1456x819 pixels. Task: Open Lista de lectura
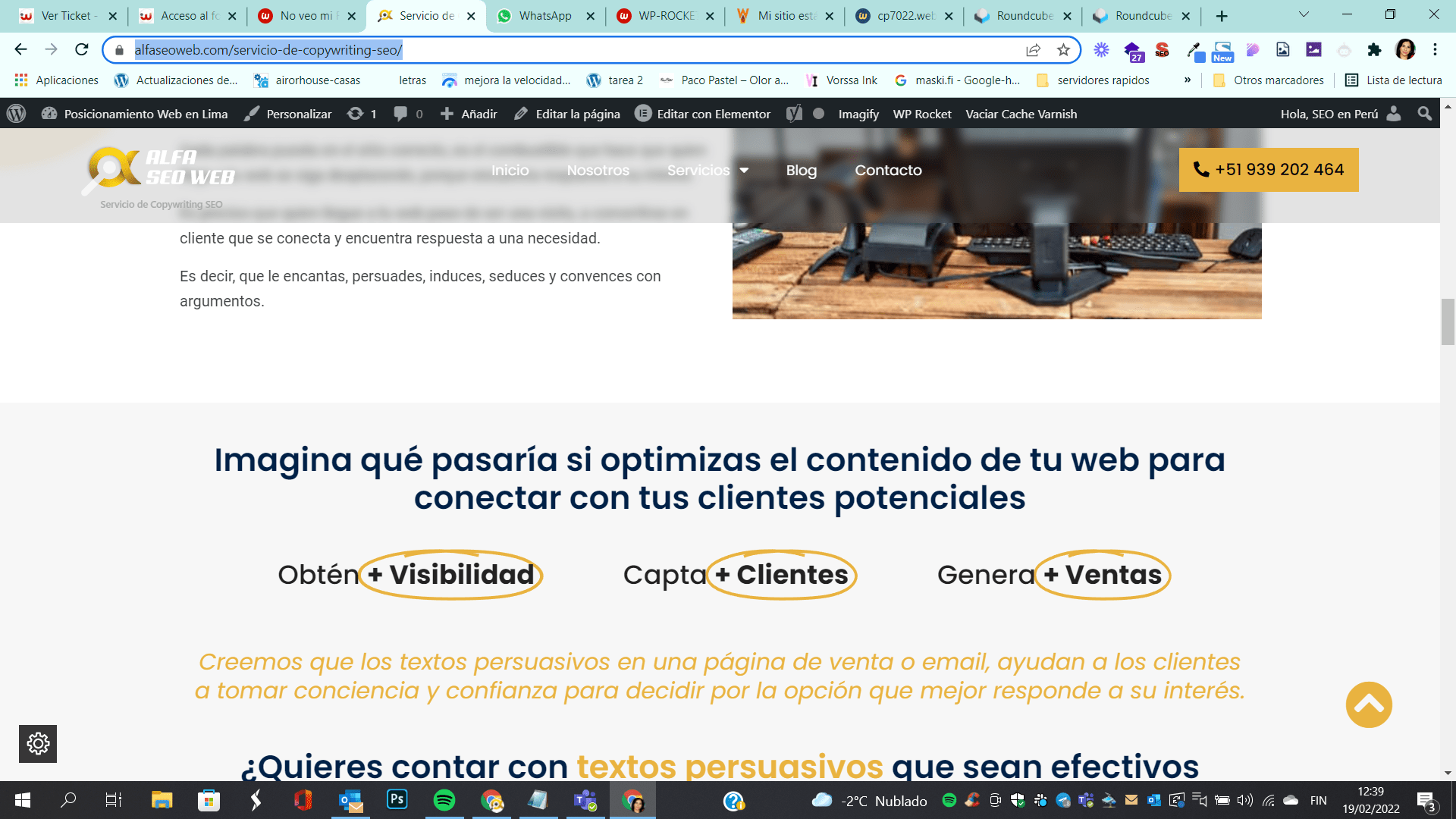(1393, 80)
